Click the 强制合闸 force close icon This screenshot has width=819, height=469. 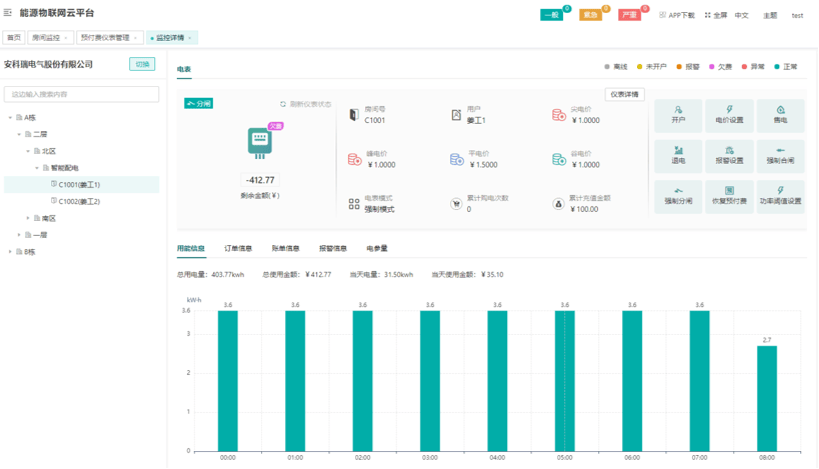pyautogui.click(x=780, y=155)
